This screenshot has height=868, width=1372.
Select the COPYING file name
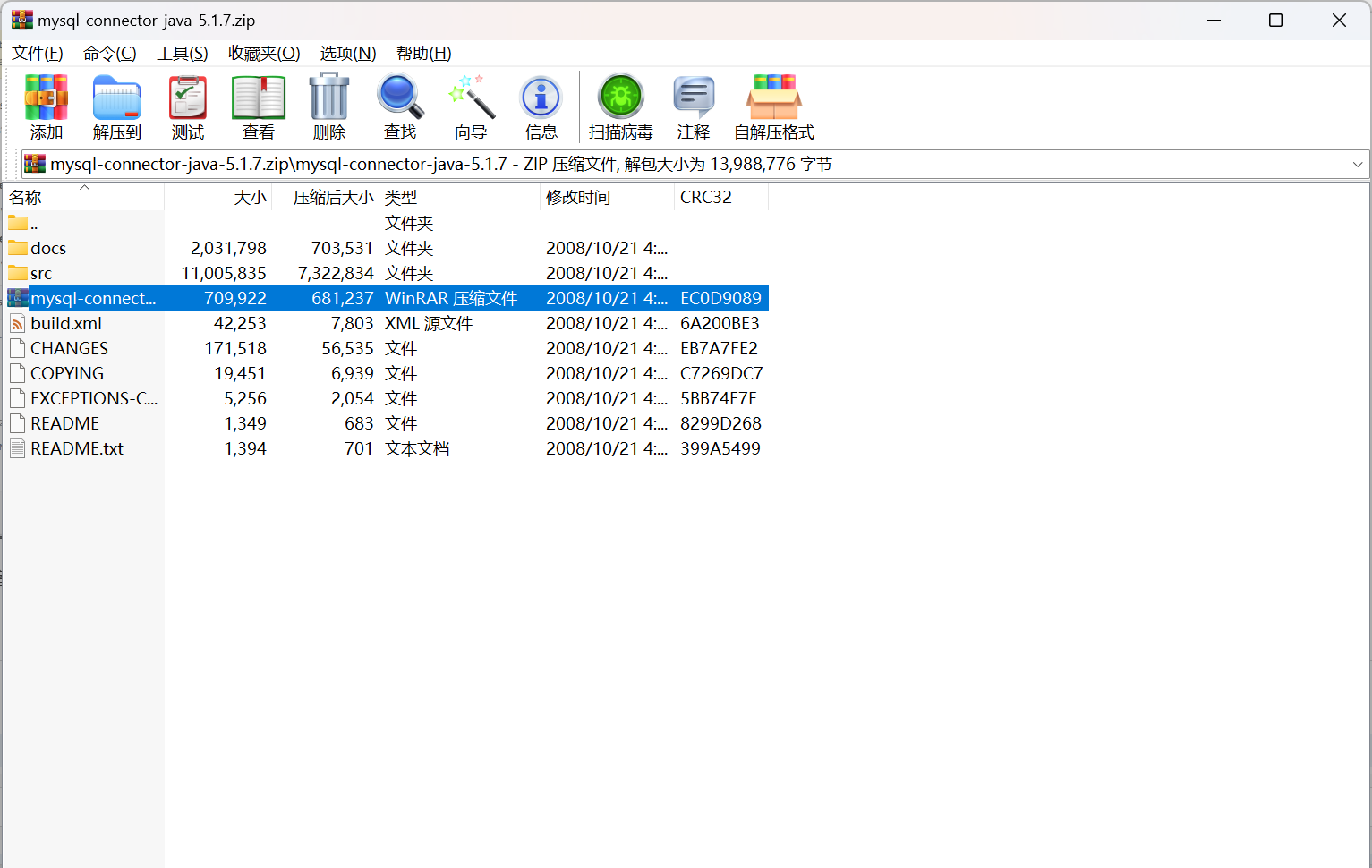tap(67, 373)
